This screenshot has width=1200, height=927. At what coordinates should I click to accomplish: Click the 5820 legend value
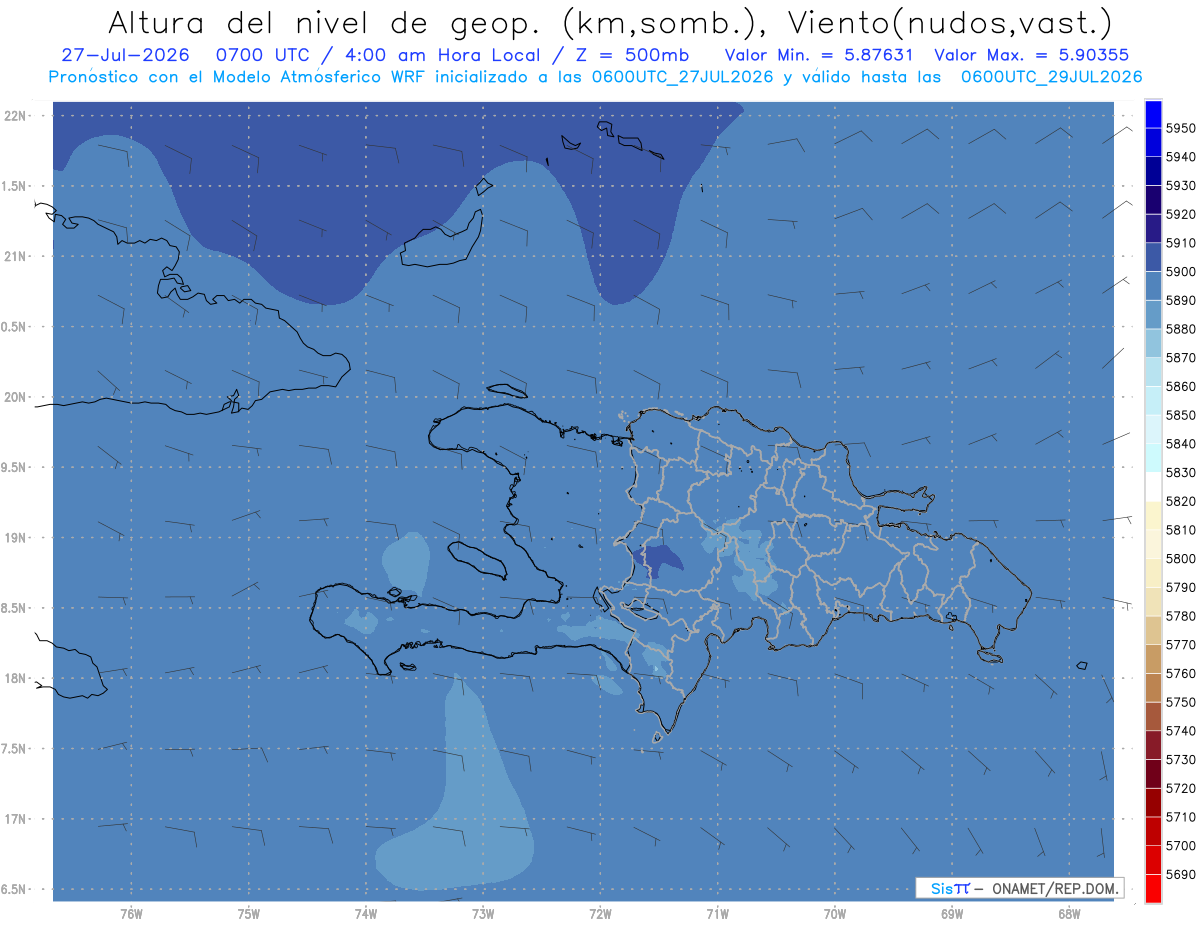tap(1181, 501)
